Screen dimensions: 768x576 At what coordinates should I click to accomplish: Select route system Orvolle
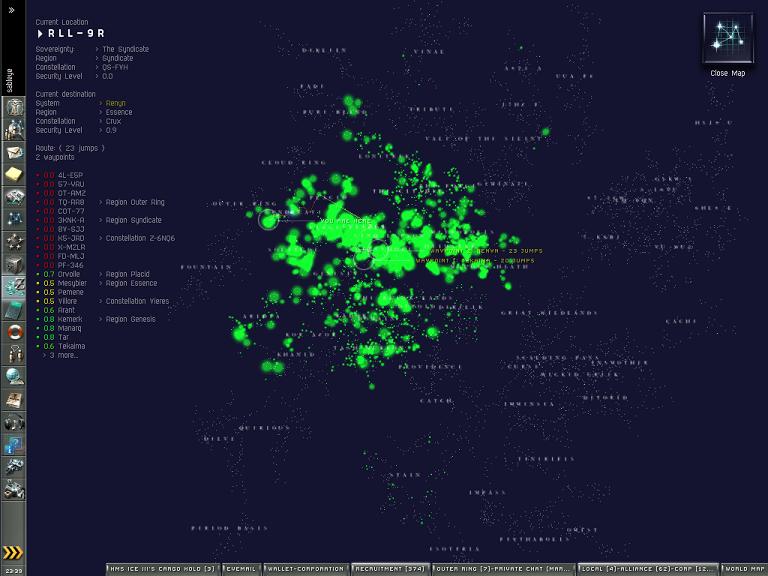click(x=69, y=274)
